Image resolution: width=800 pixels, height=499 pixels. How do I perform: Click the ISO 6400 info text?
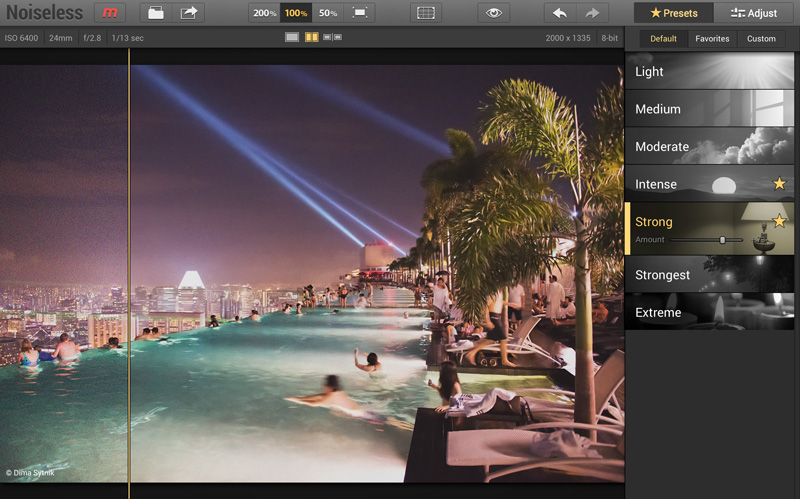click(21, 38)
